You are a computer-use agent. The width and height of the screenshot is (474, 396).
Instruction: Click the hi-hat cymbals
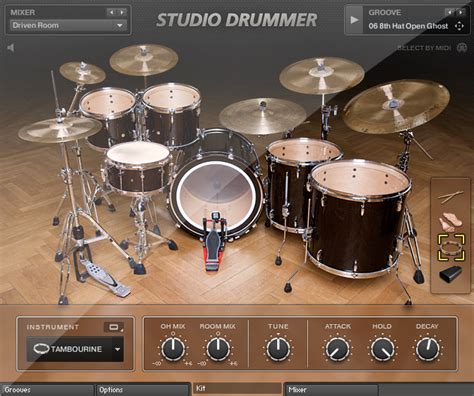(60, 130)
